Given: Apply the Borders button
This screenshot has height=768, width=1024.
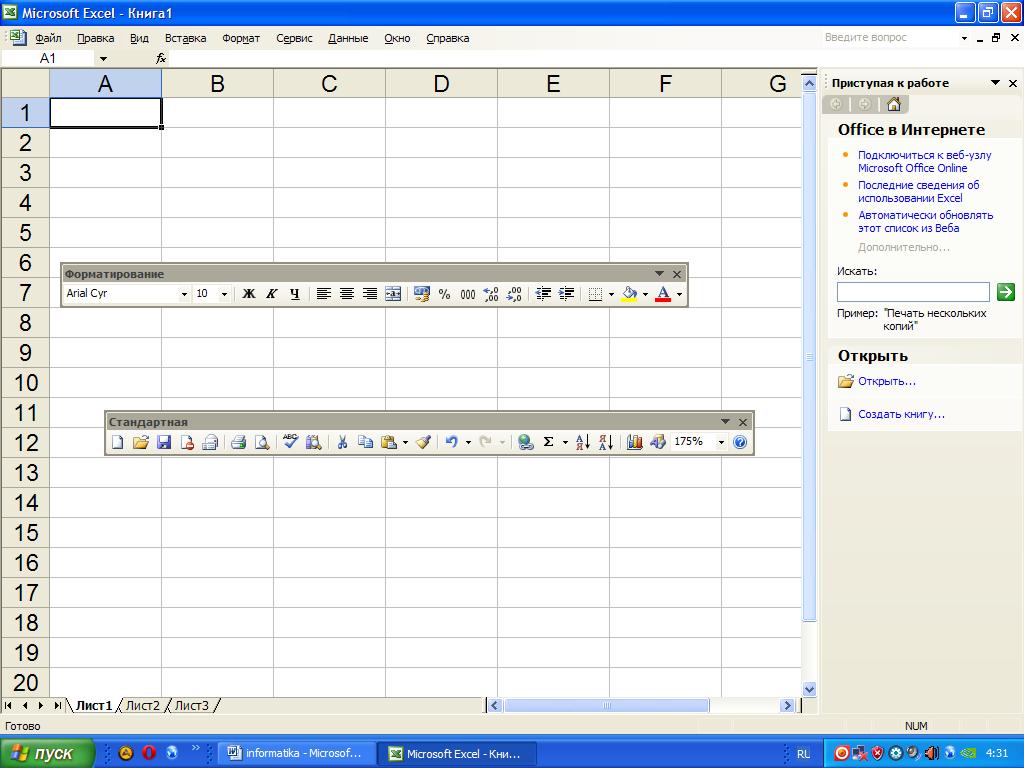Looking at the screenshot, I should pos(595,294).
